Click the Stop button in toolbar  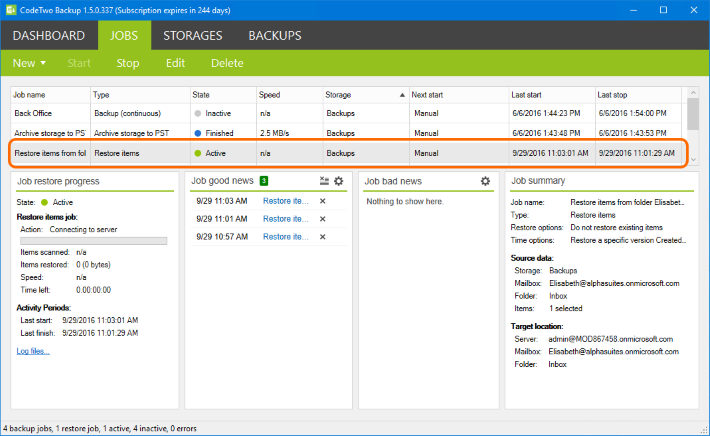coord(128,63)
